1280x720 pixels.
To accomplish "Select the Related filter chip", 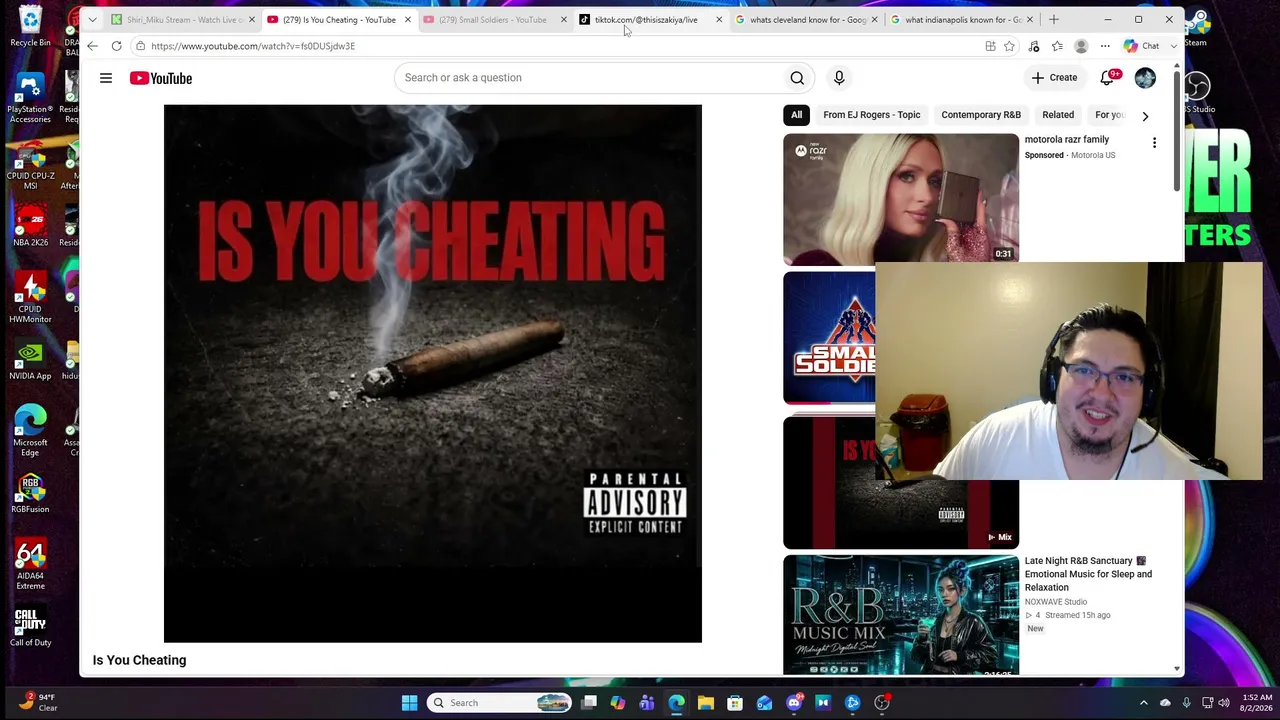I will 1058,115.
